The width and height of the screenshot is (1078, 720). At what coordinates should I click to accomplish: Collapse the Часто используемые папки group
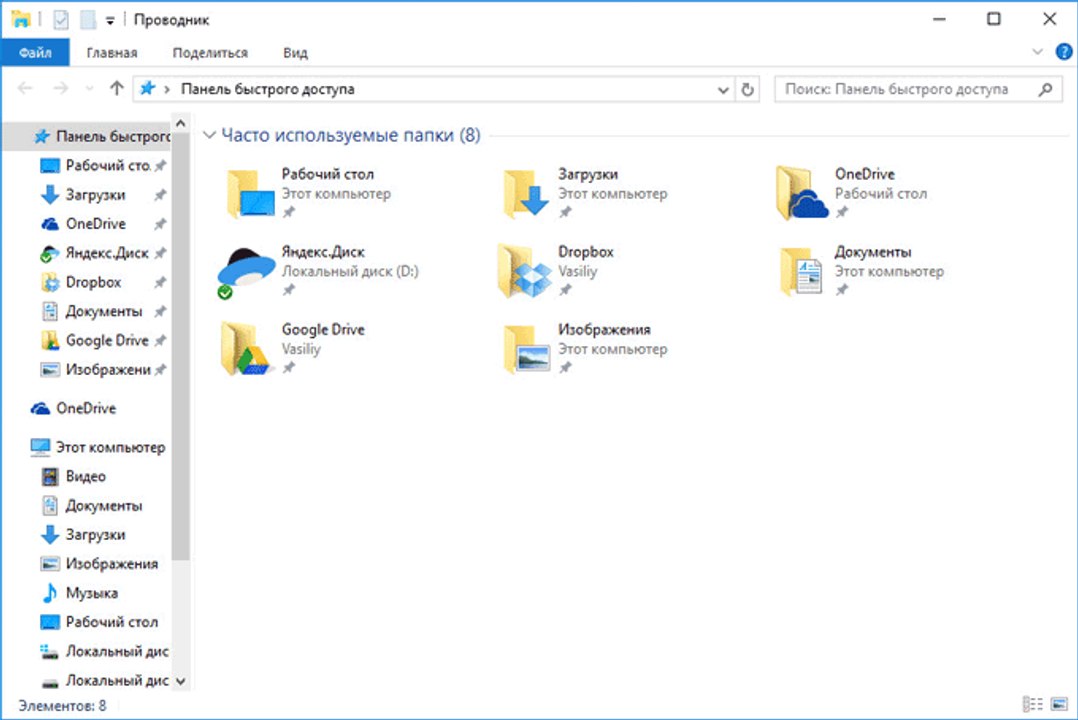[210, 135]
